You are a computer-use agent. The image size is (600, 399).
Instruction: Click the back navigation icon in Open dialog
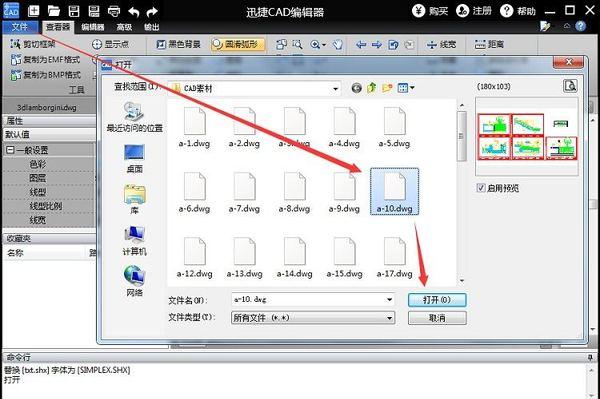[x=356, y=88]
